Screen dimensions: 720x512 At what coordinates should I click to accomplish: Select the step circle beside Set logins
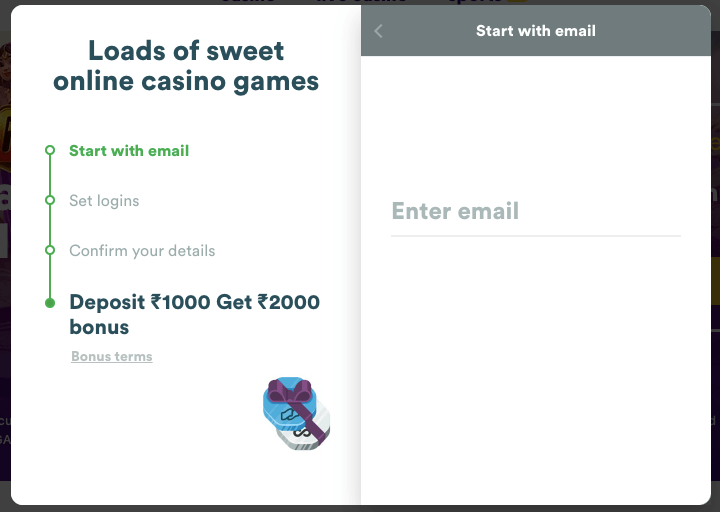pos(50,200)
